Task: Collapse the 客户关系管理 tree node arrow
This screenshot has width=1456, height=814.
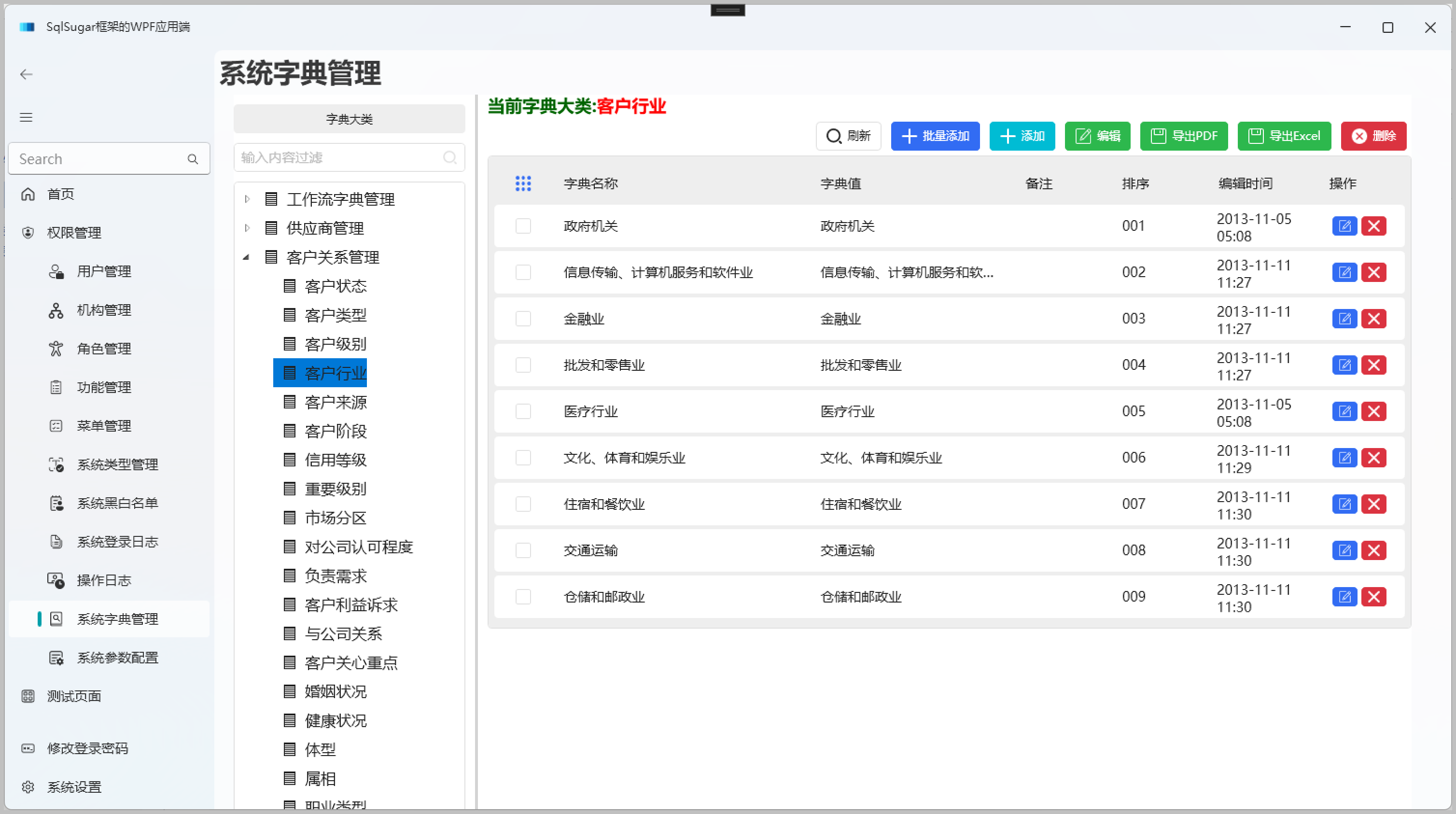Action: (x=246, y=257)
